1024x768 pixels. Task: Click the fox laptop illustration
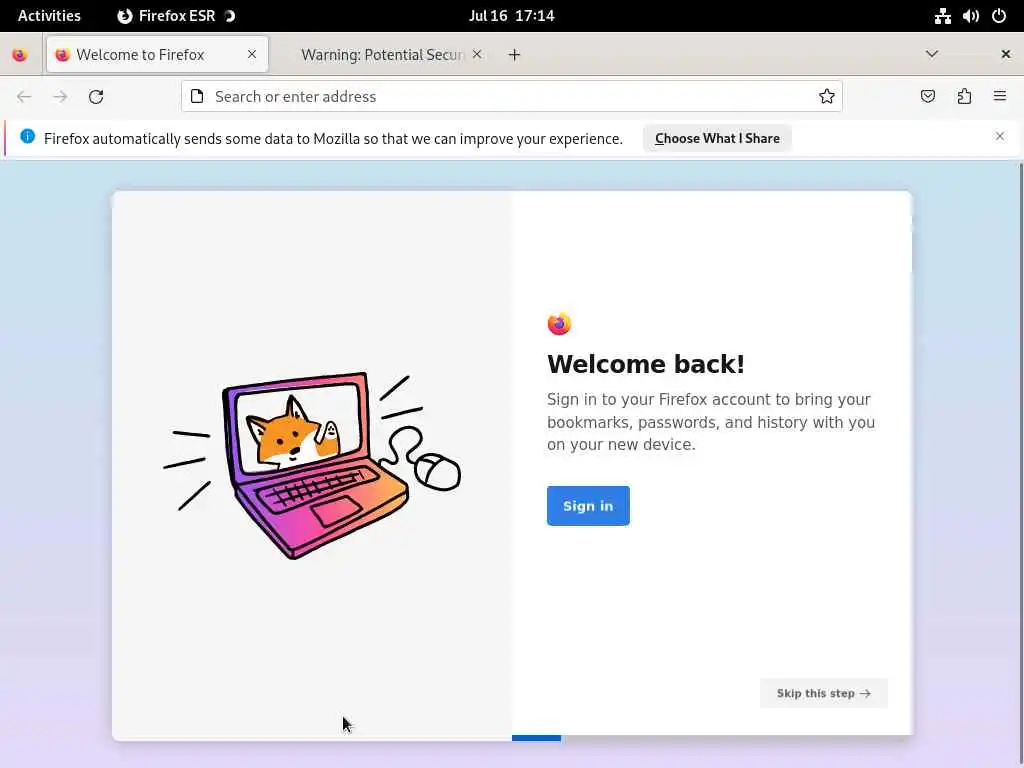pyautogui.click(x=312, y=466)
